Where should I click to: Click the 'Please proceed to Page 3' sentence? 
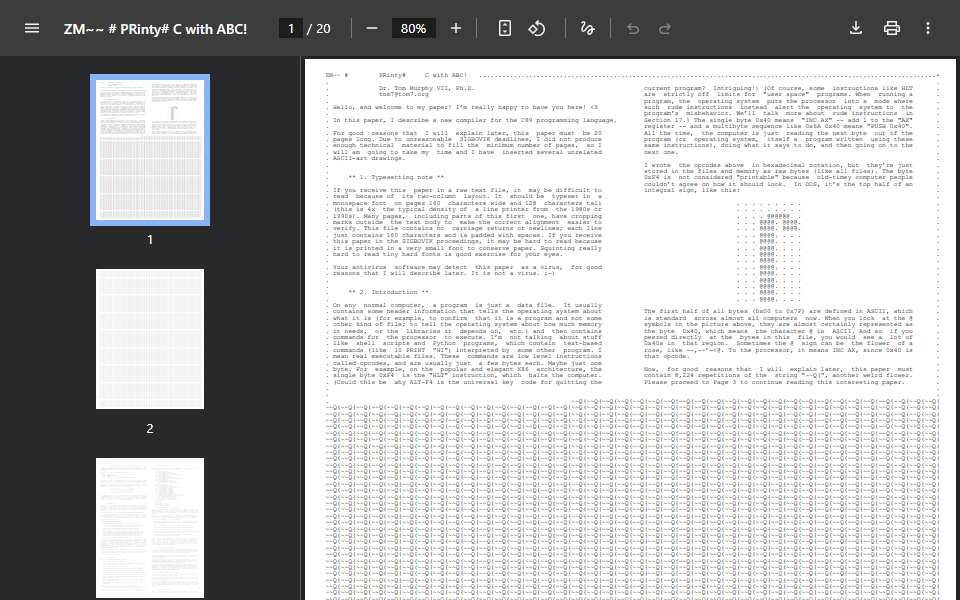773,382
